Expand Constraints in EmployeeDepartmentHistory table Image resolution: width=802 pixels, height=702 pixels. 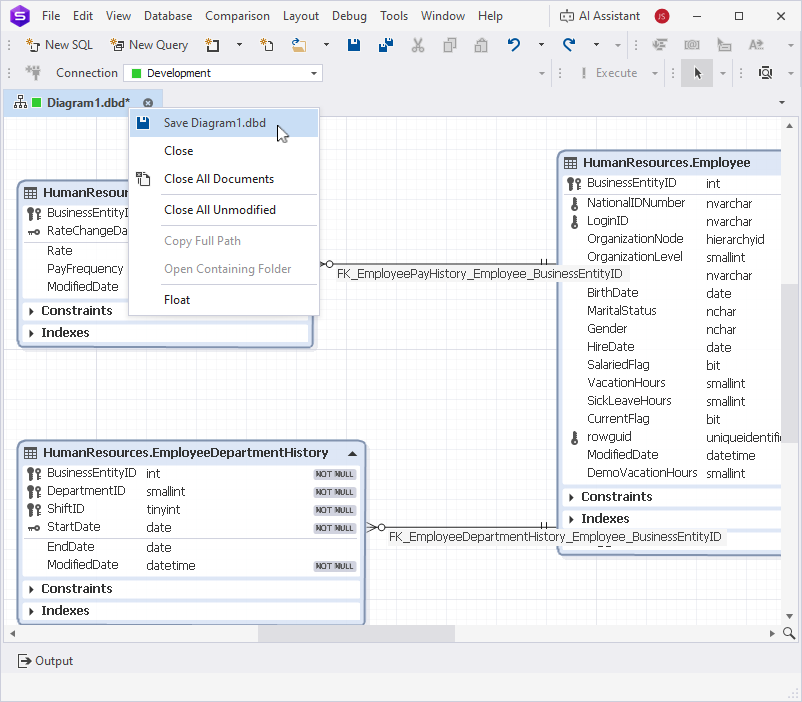coord(31,589)
